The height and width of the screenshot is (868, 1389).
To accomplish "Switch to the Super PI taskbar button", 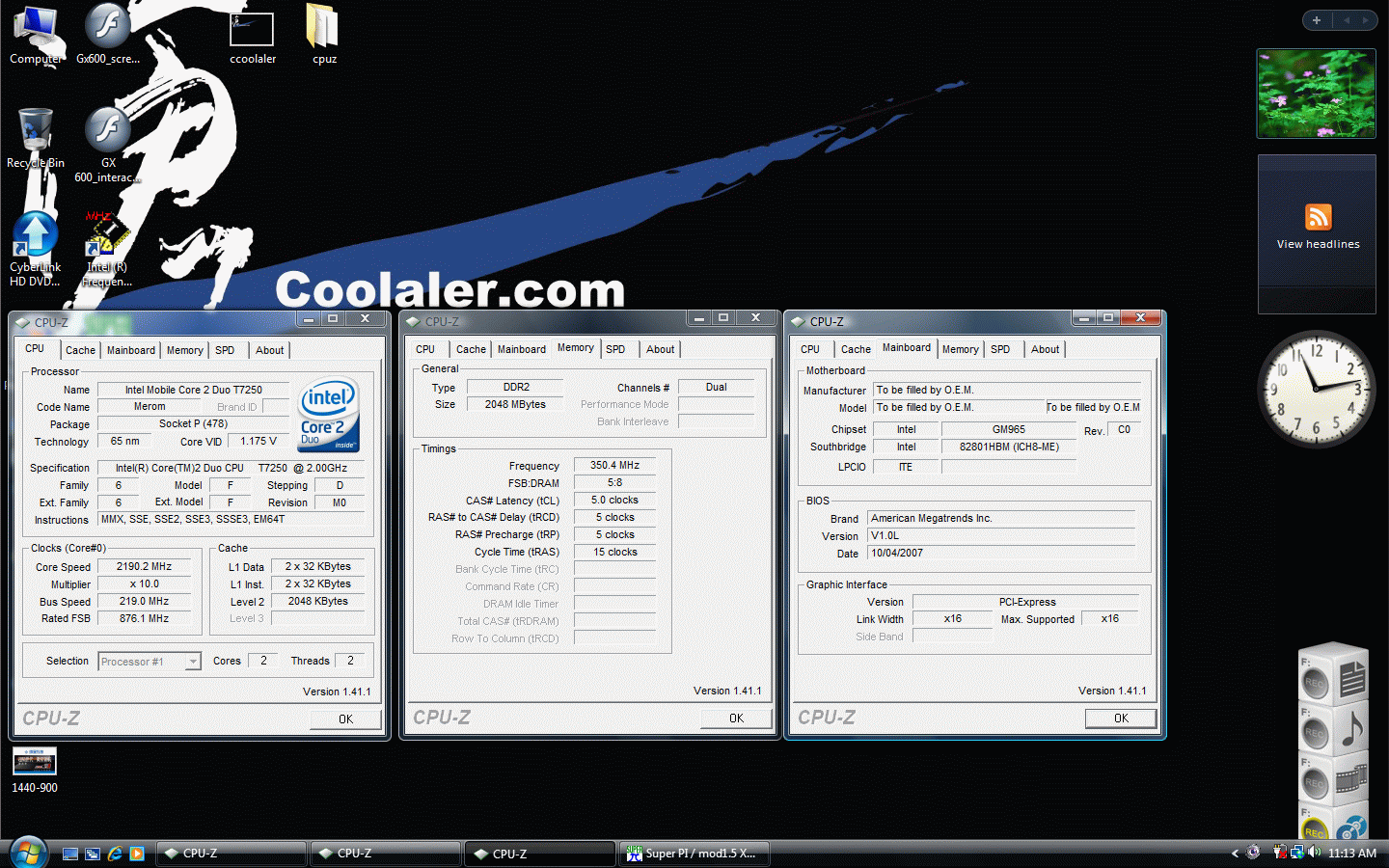I will tap(694, 854).
